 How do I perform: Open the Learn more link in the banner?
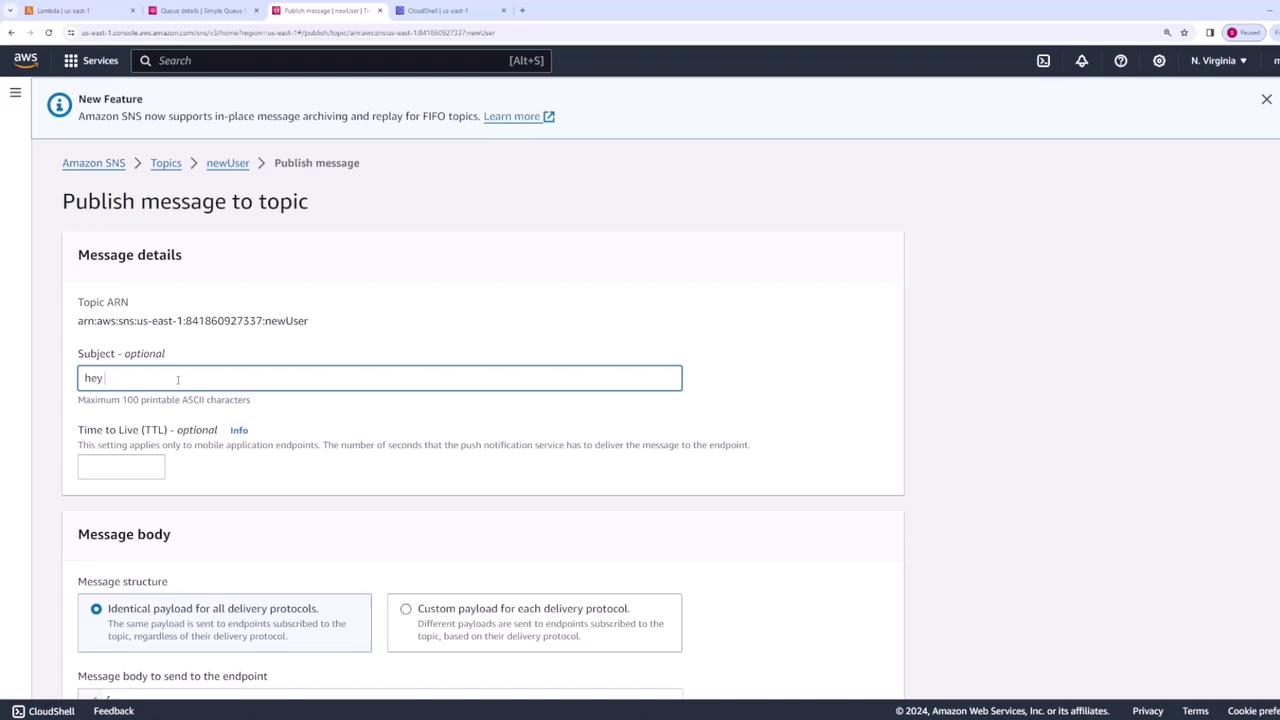(519, 116)
